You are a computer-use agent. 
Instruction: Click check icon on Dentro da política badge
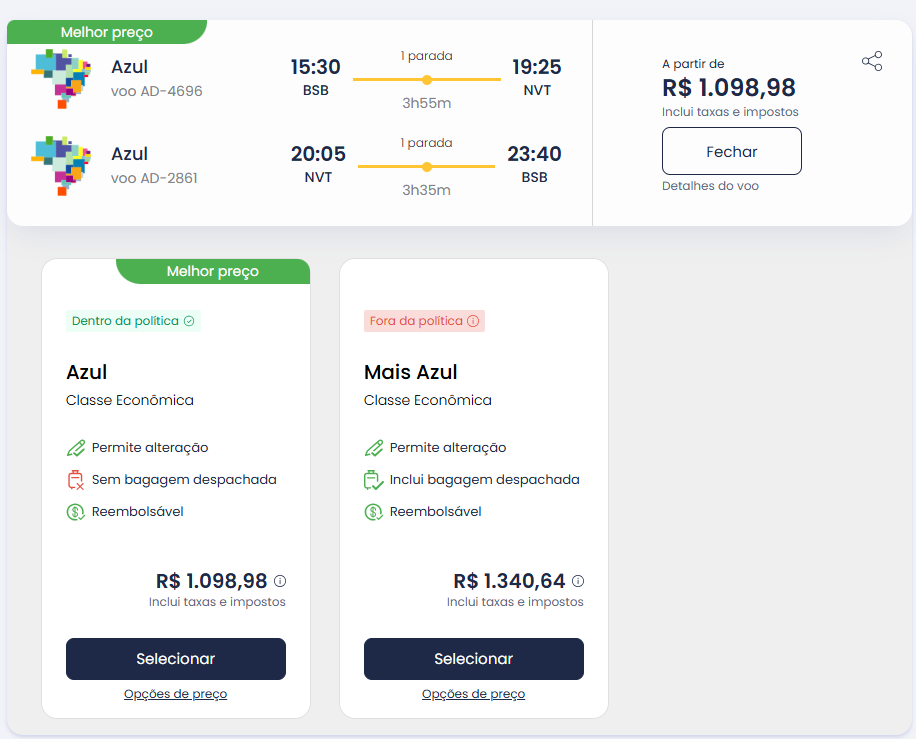point(189,321)
